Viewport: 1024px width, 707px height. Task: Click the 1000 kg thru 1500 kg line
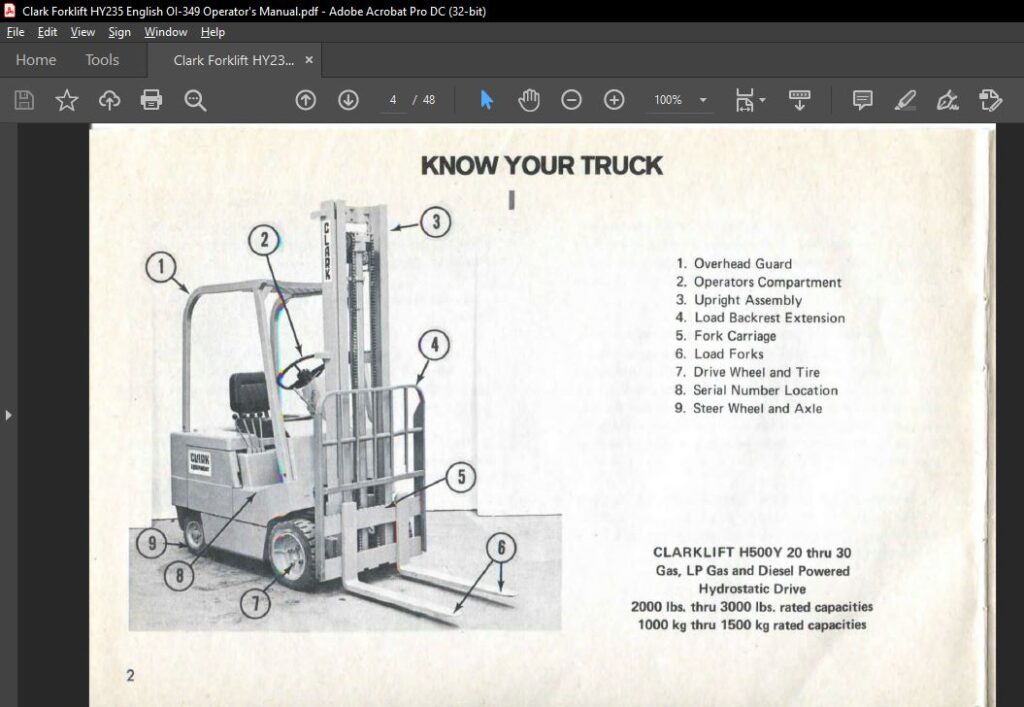tap(752, 625)
